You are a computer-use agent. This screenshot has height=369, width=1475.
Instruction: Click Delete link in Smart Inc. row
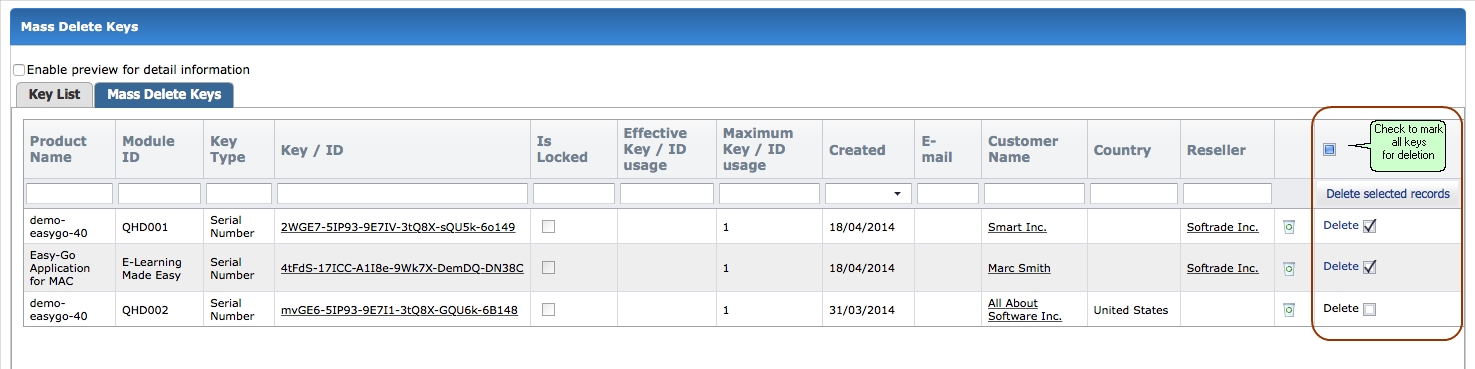(1340, 226)
